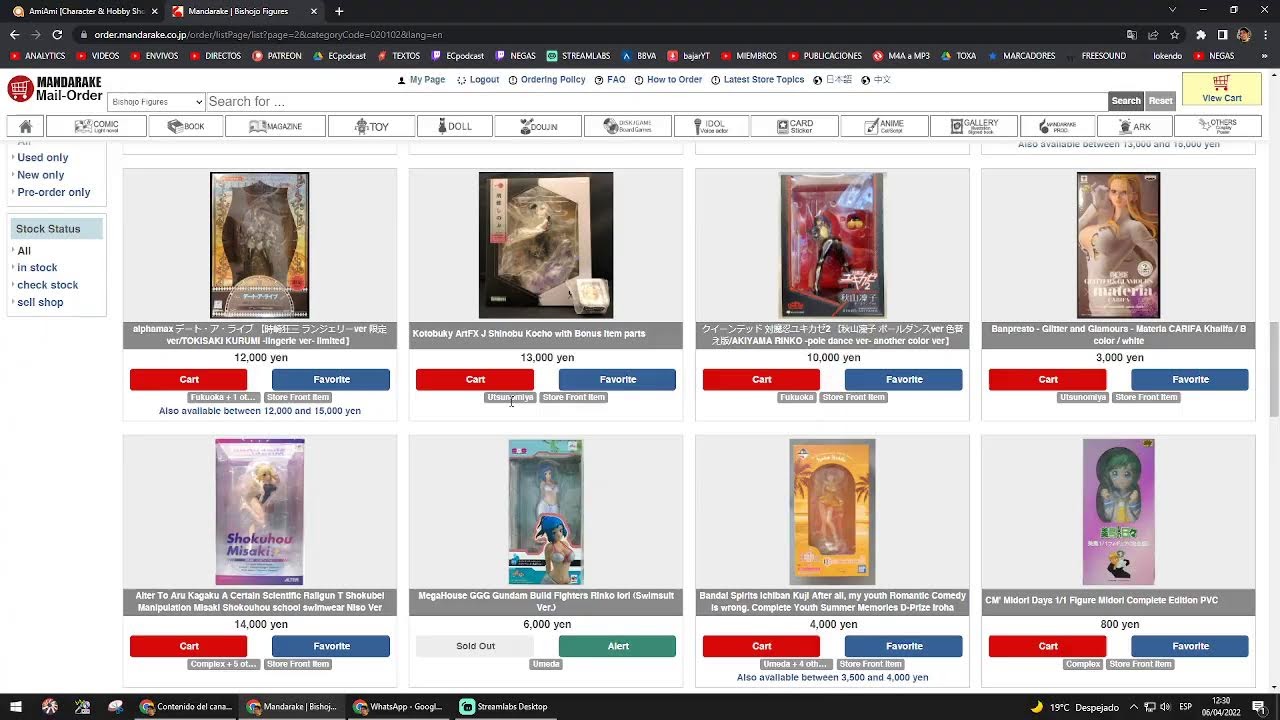Image resolution: width=1280 pixels, height=720 pixels.
Task: Click the Search for... input field
Action: [x=656, y=102]
